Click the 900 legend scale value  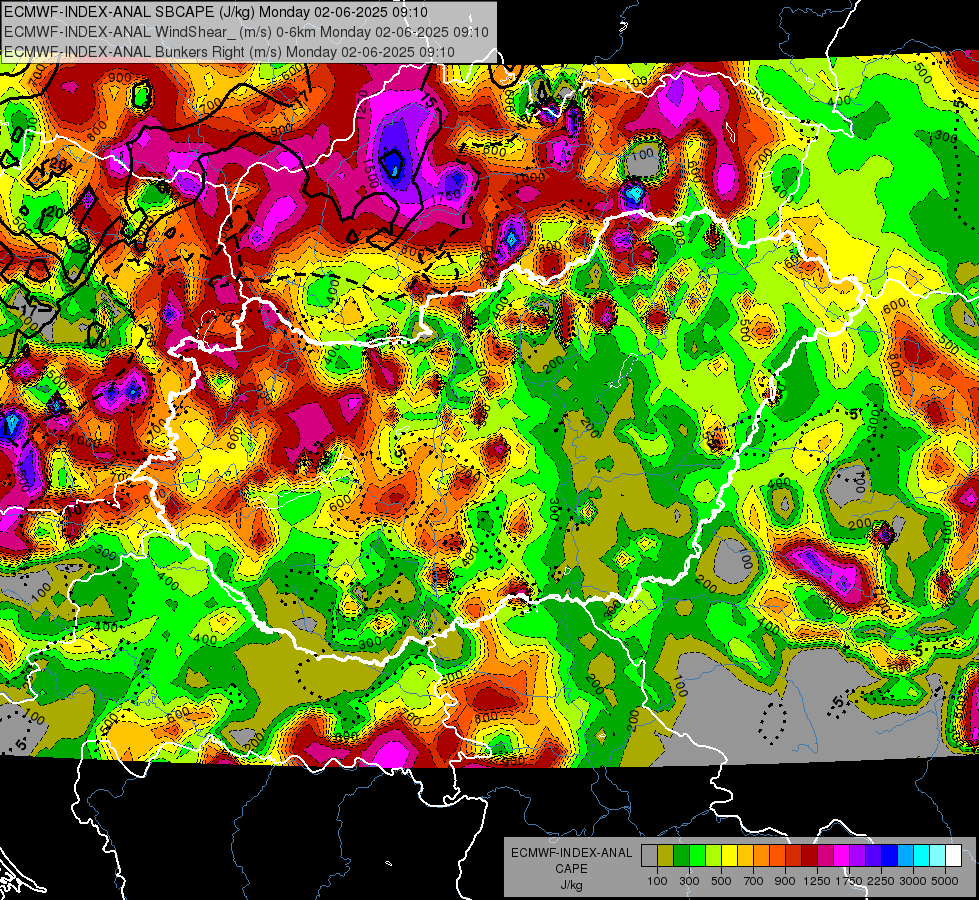coord(785,881)
